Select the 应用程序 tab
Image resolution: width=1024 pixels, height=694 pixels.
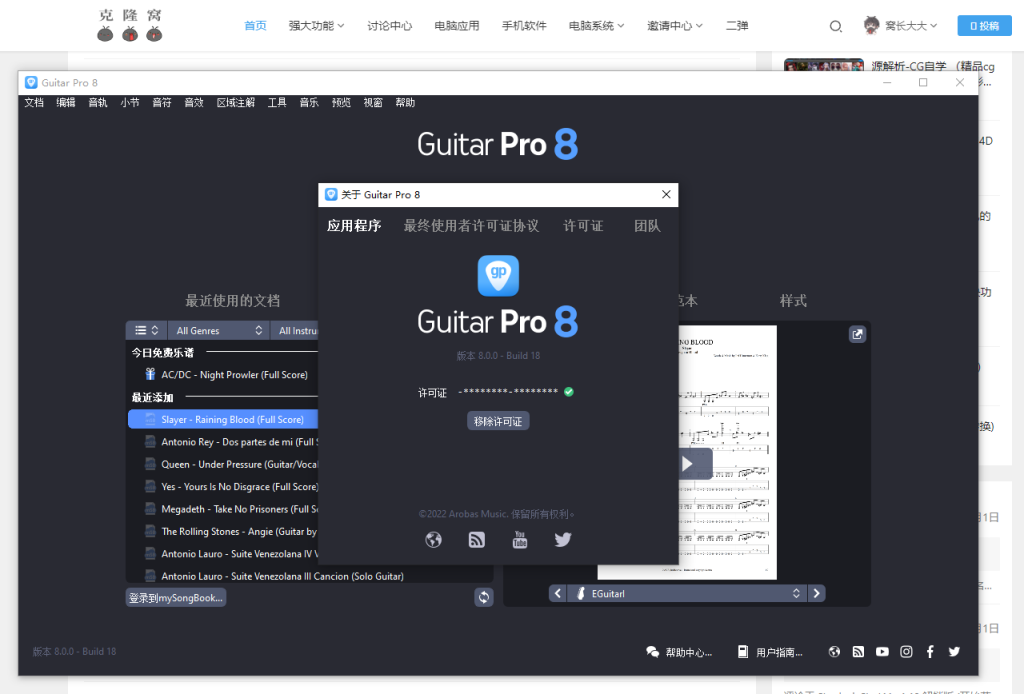[x=354, y=226]
